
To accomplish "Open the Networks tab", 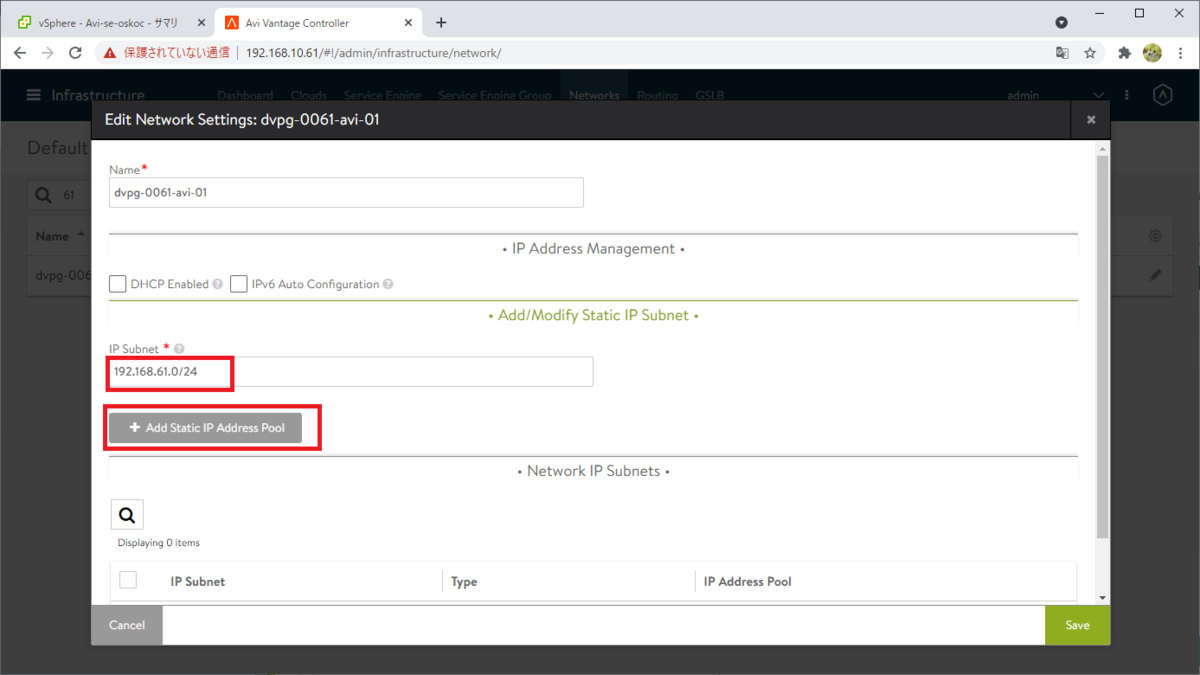I will click(x=594, y=96).
